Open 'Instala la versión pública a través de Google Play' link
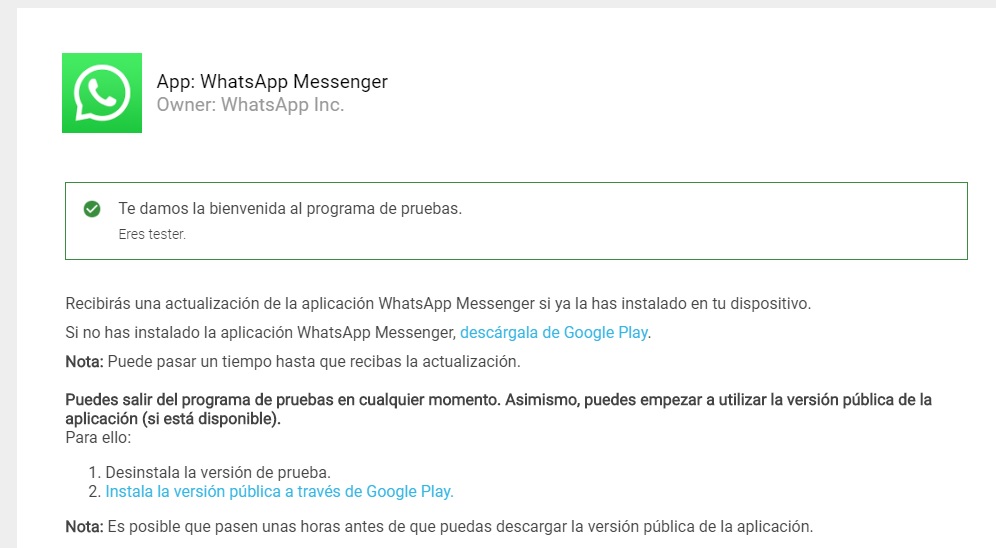The image size is (996, 548). 279,491
